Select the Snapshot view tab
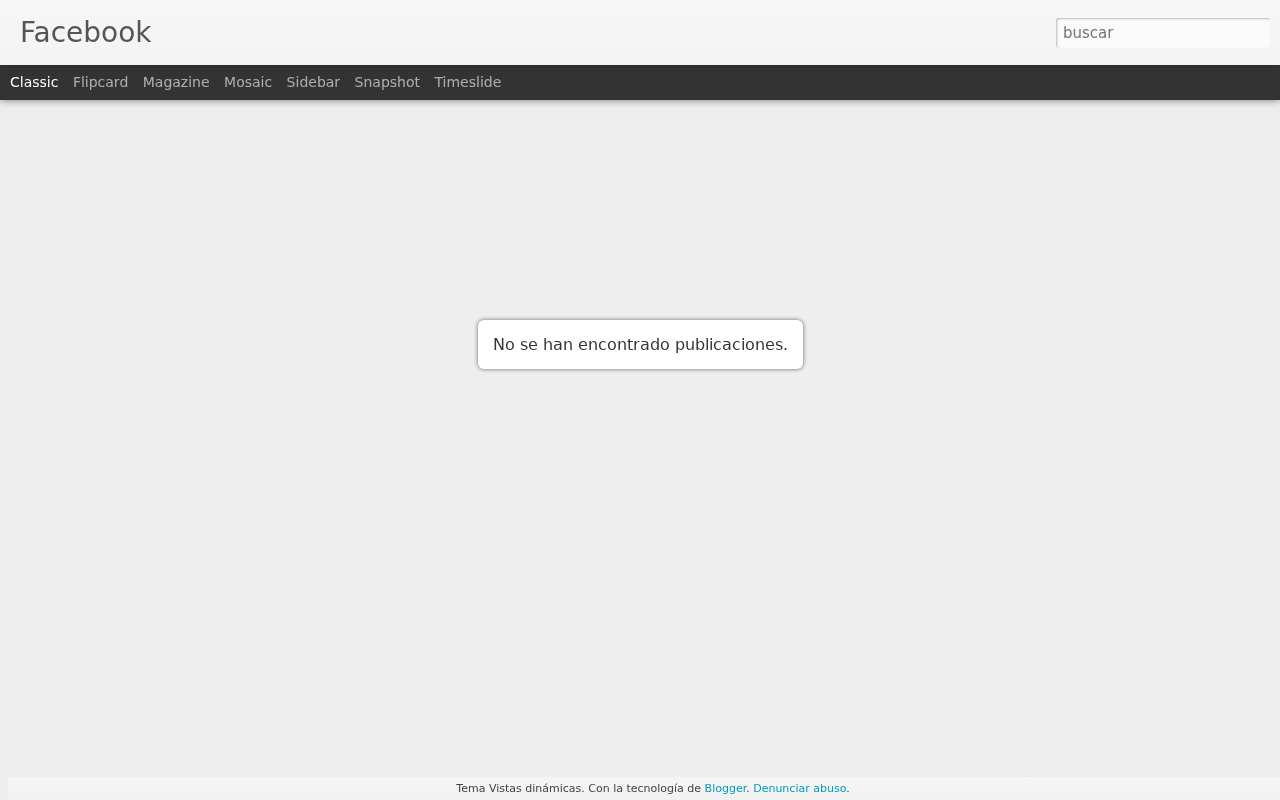Image resolution: width=1280 pixels, height=800 pixels. click(387, 82)
